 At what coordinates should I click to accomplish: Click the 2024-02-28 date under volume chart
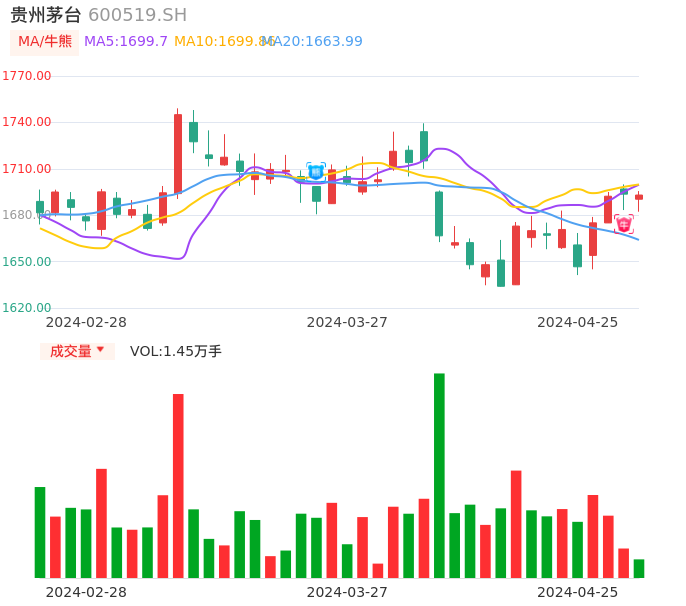coord(87,592)
